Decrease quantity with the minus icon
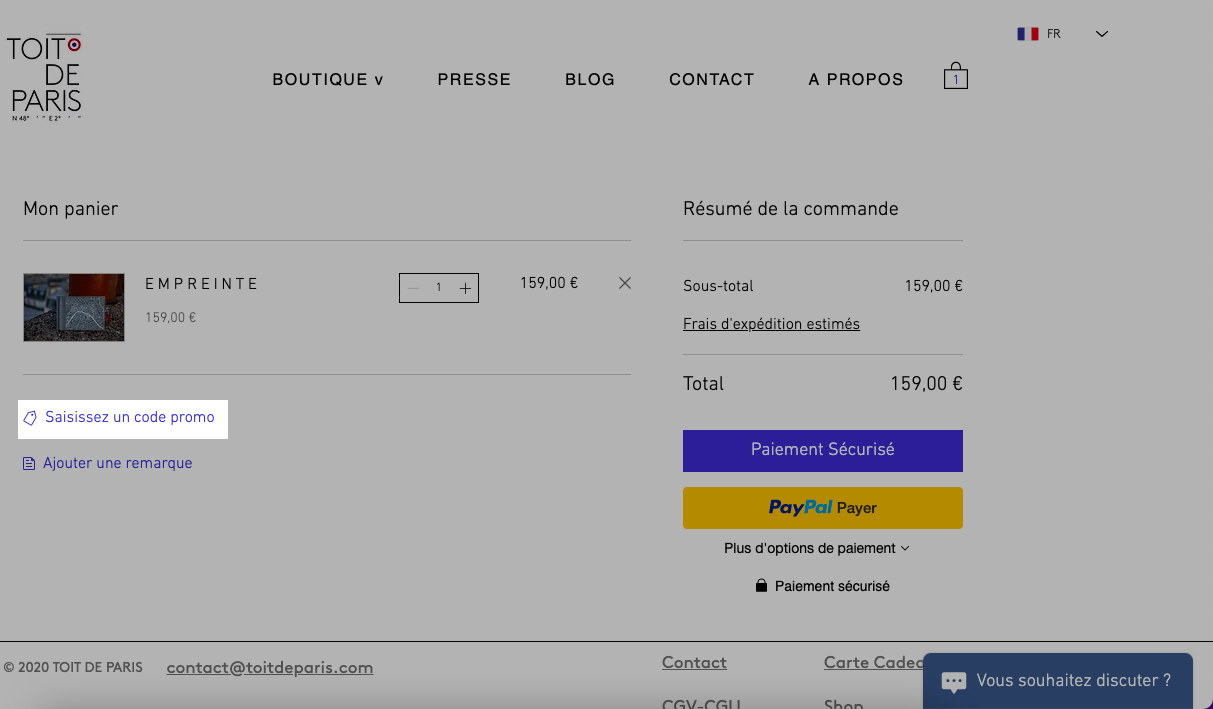This screenshot has height=709, width=1213. click(413, 288)
